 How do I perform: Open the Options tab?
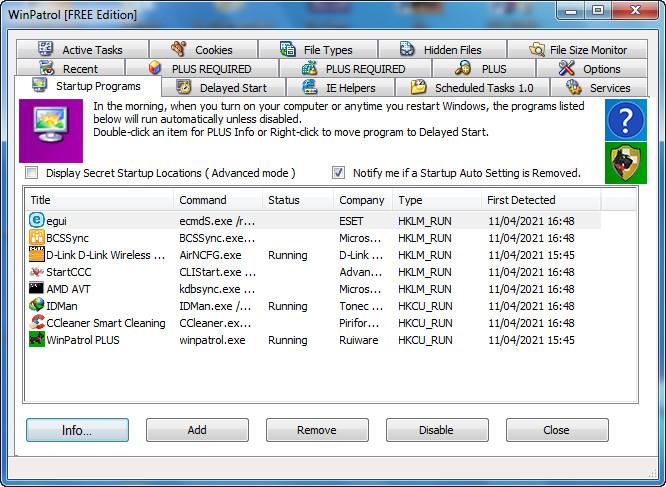[x=592, y=68]
